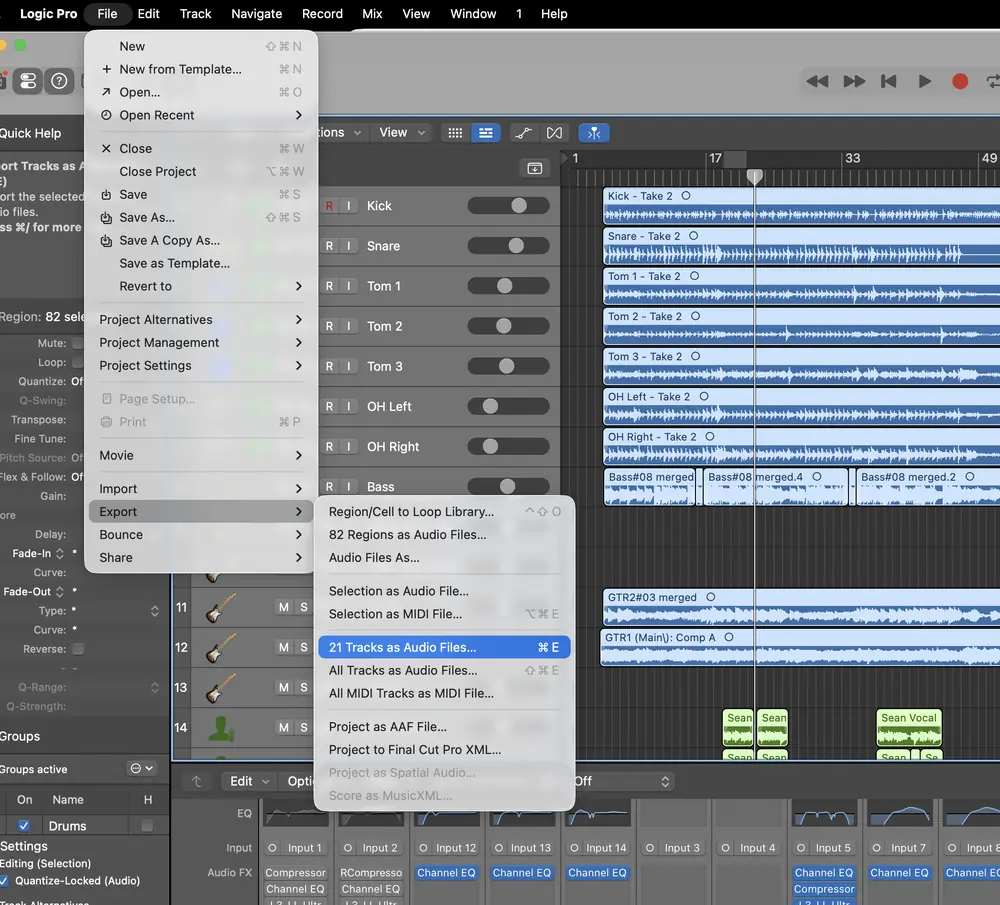
Task: Expand Project Alternatives submenu
Action: [x=201, y=320]
